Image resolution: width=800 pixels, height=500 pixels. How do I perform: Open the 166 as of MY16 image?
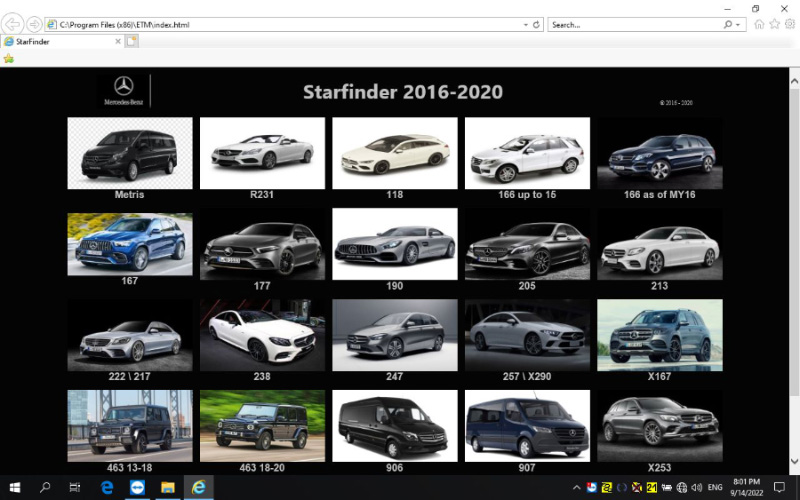point(660,153)
